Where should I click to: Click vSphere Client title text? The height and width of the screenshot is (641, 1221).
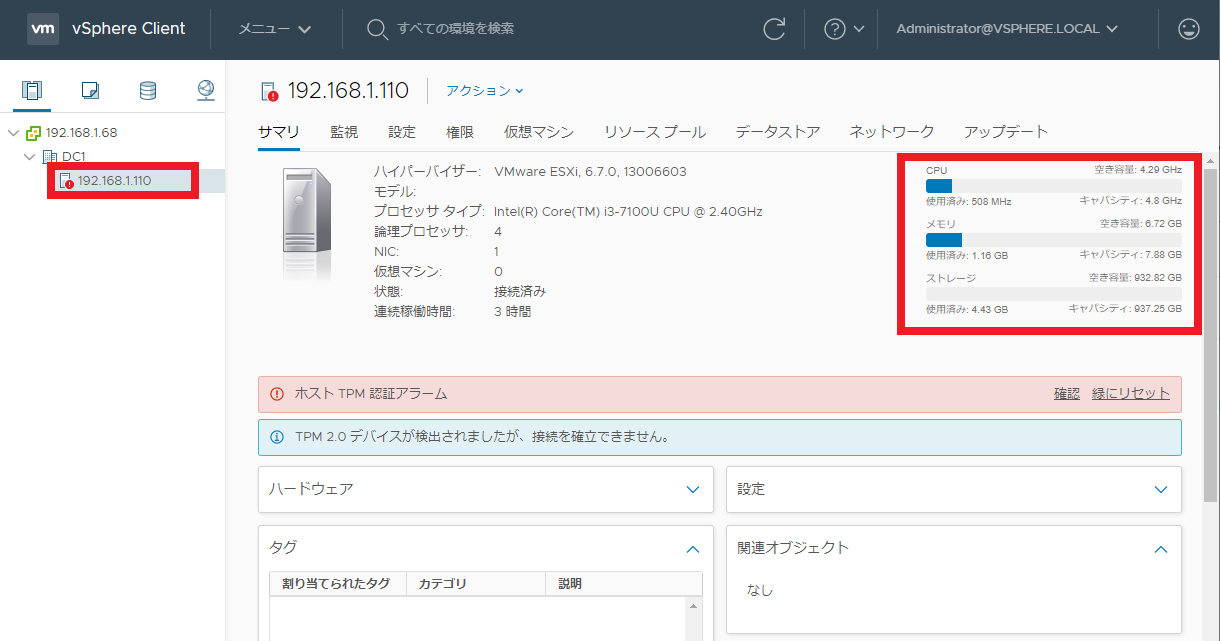click(129, 29)
